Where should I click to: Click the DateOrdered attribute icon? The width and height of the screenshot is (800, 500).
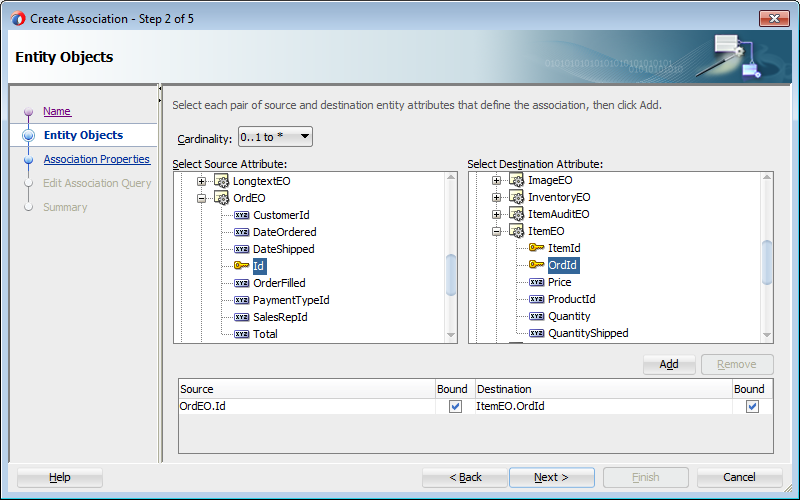pos(241,232)
